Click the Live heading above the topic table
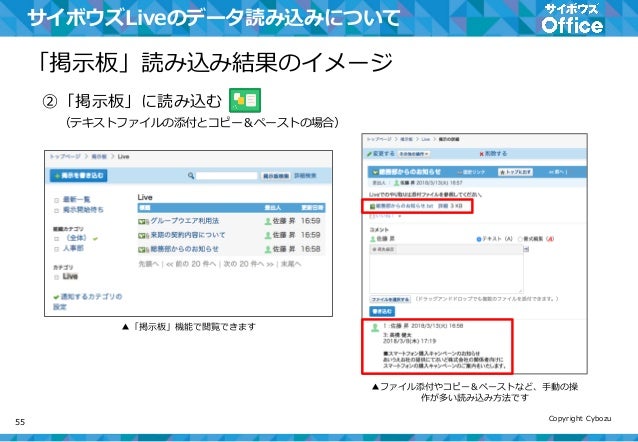 point(145,197)
